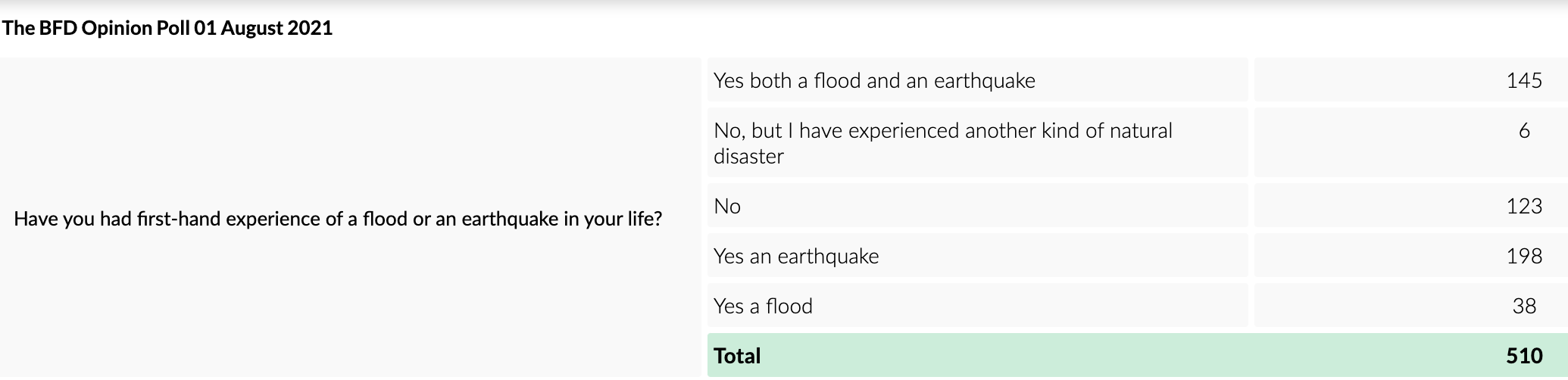This screenshot has width=1568, height=380.
Task: Select "No, but I have experienced another kind" answer
Action: tap(942, 131)
